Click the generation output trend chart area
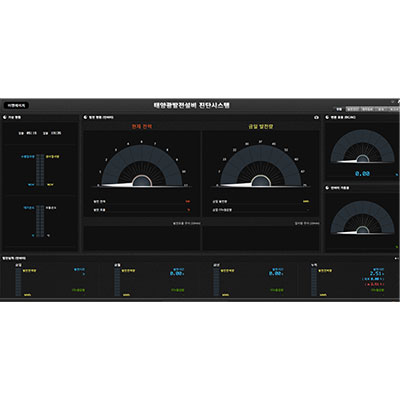 (142, 238)
